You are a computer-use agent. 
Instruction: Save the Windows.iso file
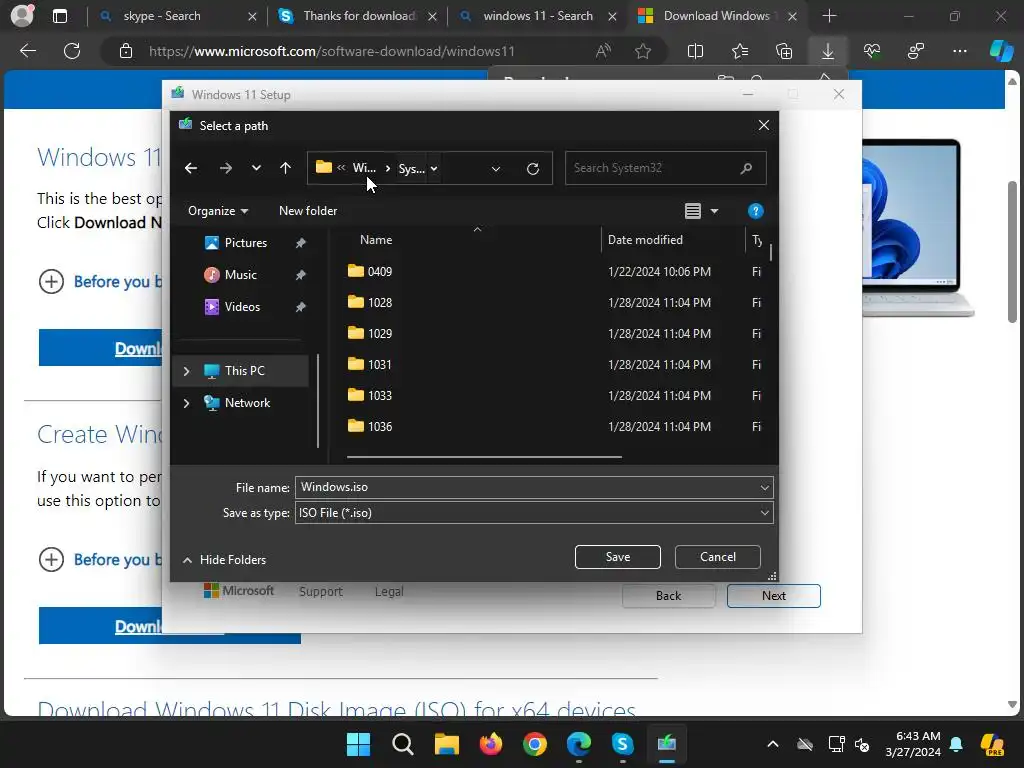[618, 557]
